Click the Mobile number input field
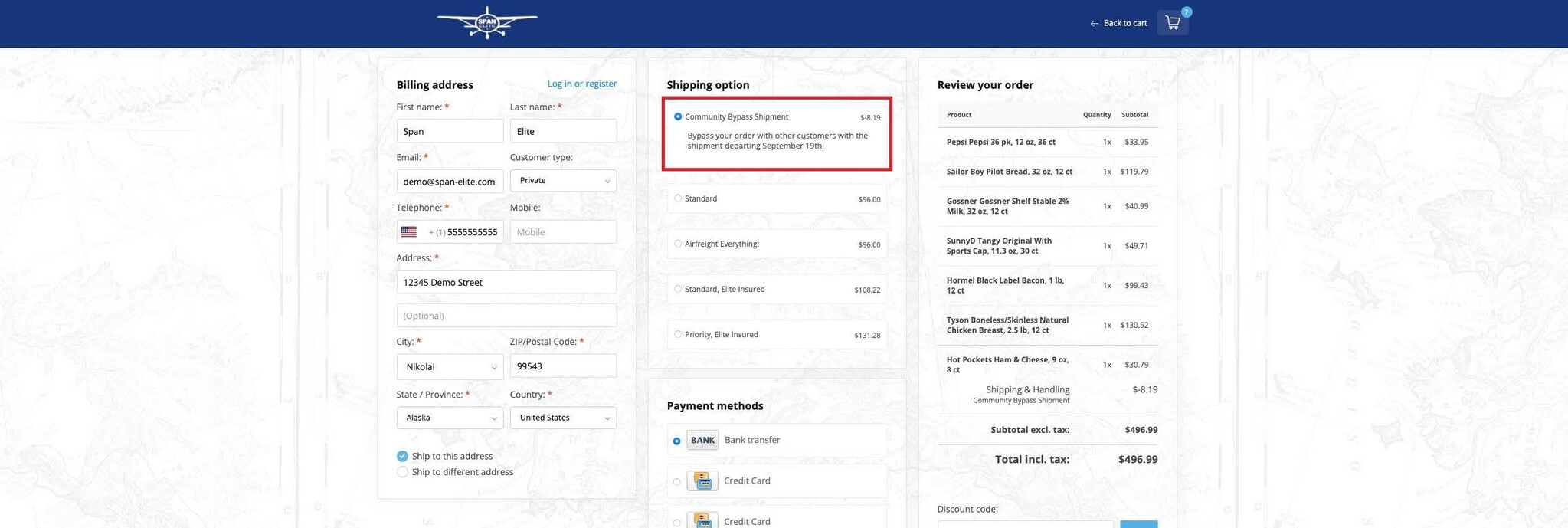The height and width of the screenshot is (528, 1568). click(563, 232)
